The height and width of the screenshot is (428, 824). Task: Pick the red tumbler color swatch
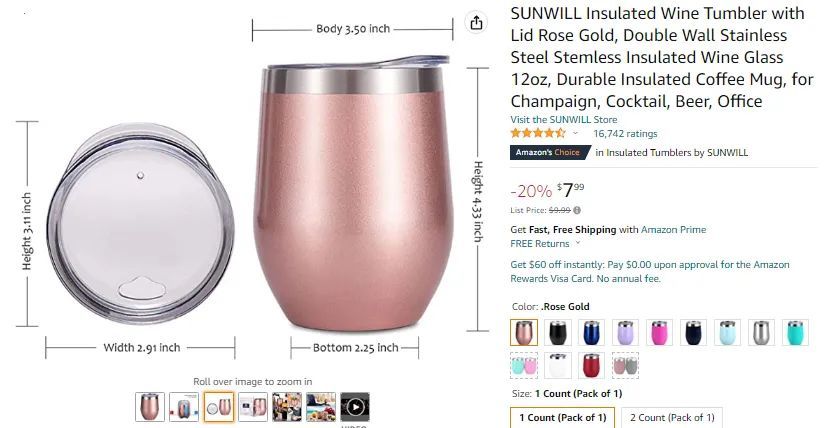click(591, 365)
